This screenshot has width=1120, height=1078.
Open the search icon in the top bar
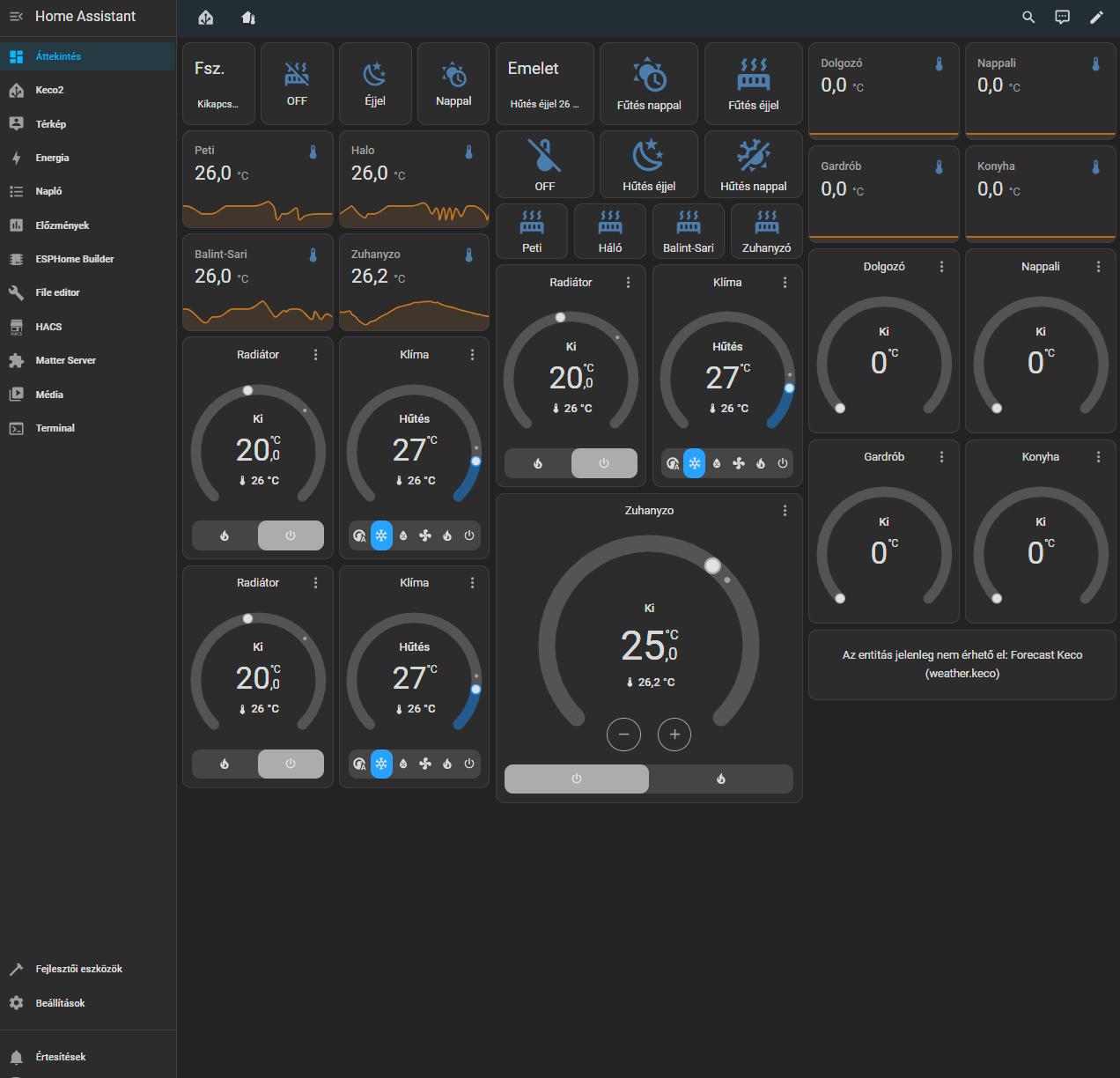click(x=1028, y=17)
